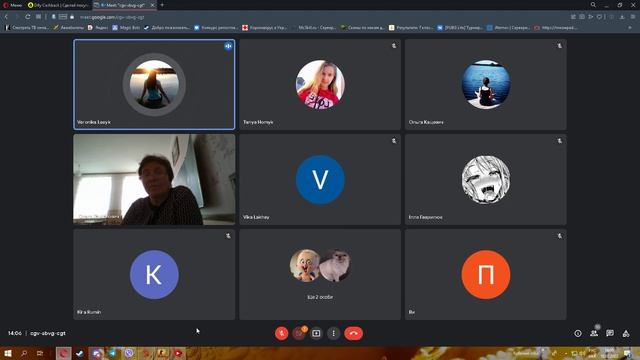The height and width of the screenshot is (360, 640).
Task: Open Viber from the taskbar
Action: coord(129,353)
